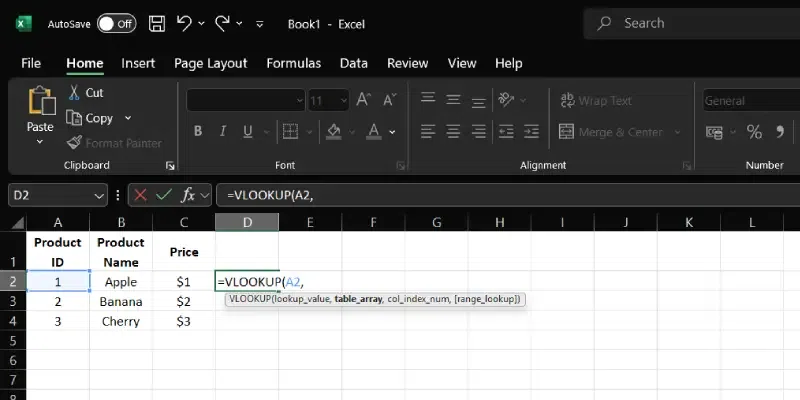Toggle Wrap Text

(596, 101)
